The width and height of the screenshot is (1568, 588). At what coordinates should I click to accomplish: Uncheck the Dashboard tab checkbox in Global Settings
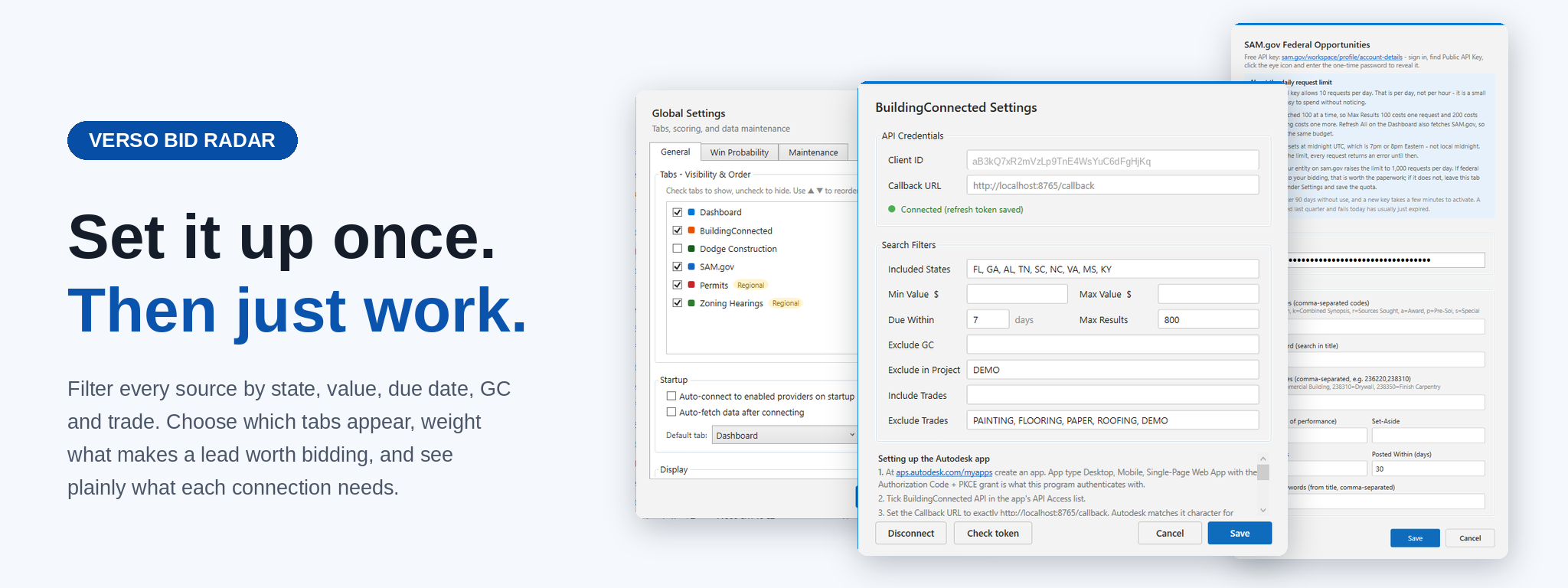click(677, 212)
